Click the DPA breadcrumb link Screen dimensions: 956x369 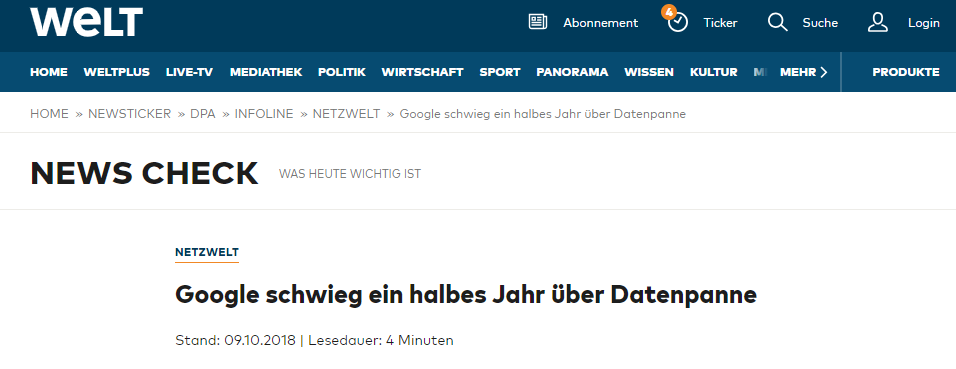202,114
